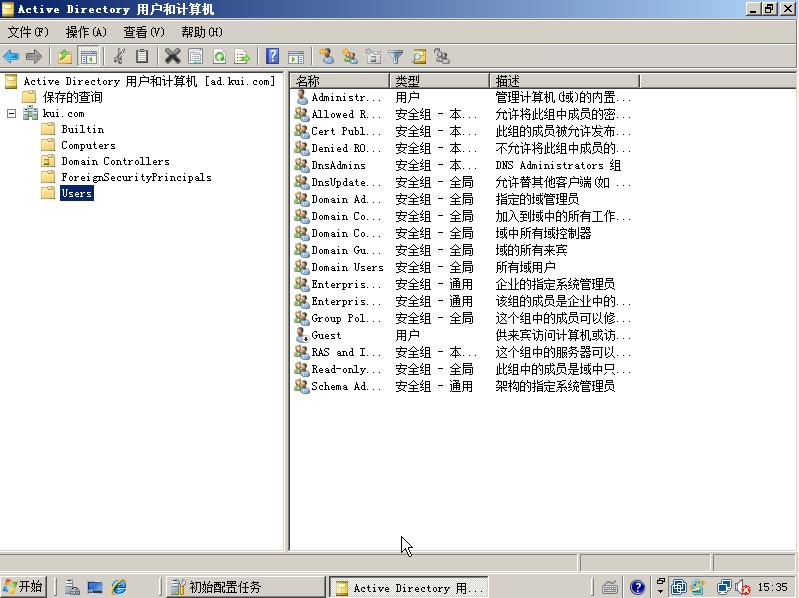Click the Export list toolbar icon
The image size is (799, 598).
pyautogui.click(x=241, y=57)
